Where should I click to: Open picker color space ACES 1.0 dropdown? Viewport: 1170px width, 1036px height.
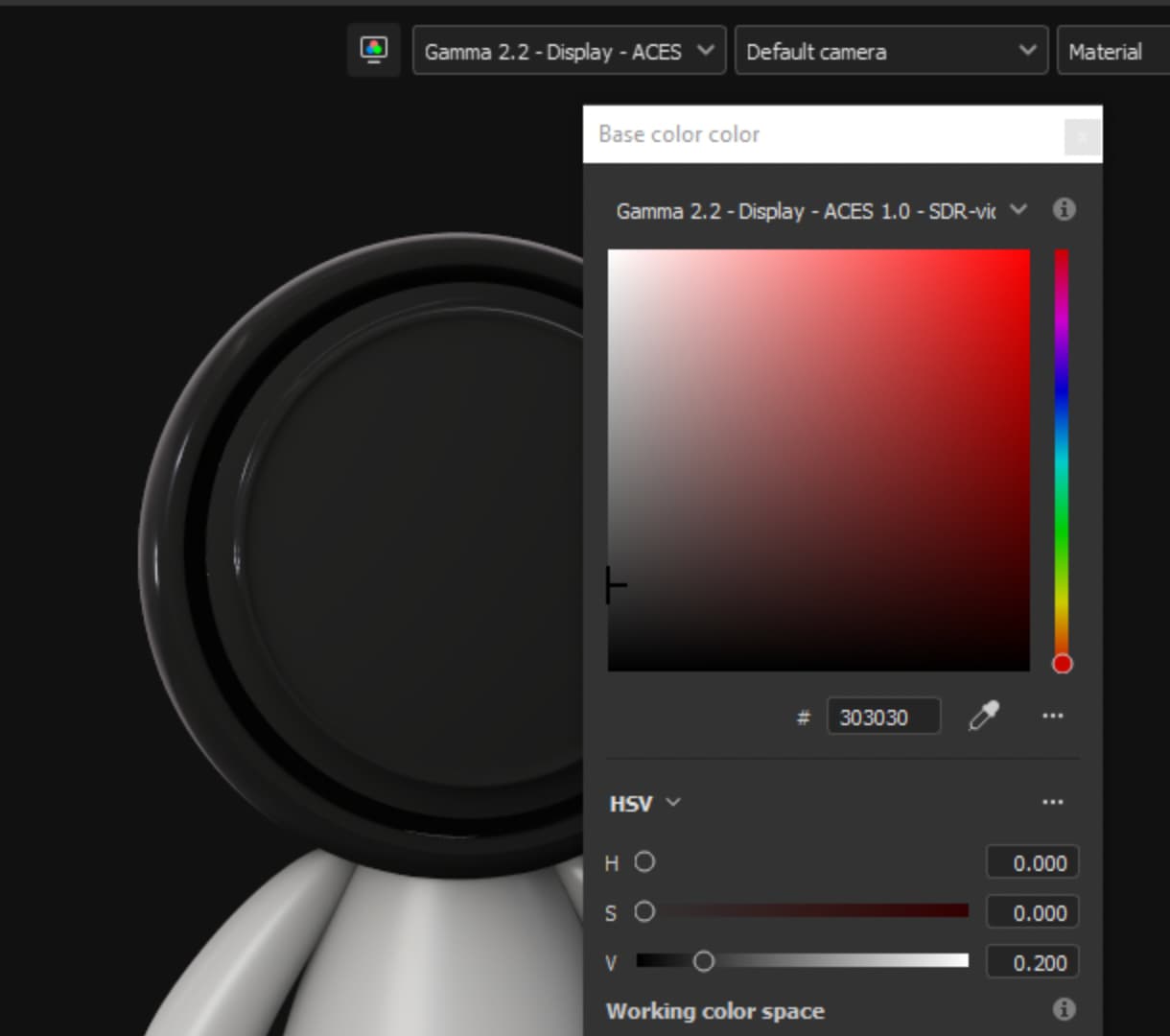pos(820,210)
